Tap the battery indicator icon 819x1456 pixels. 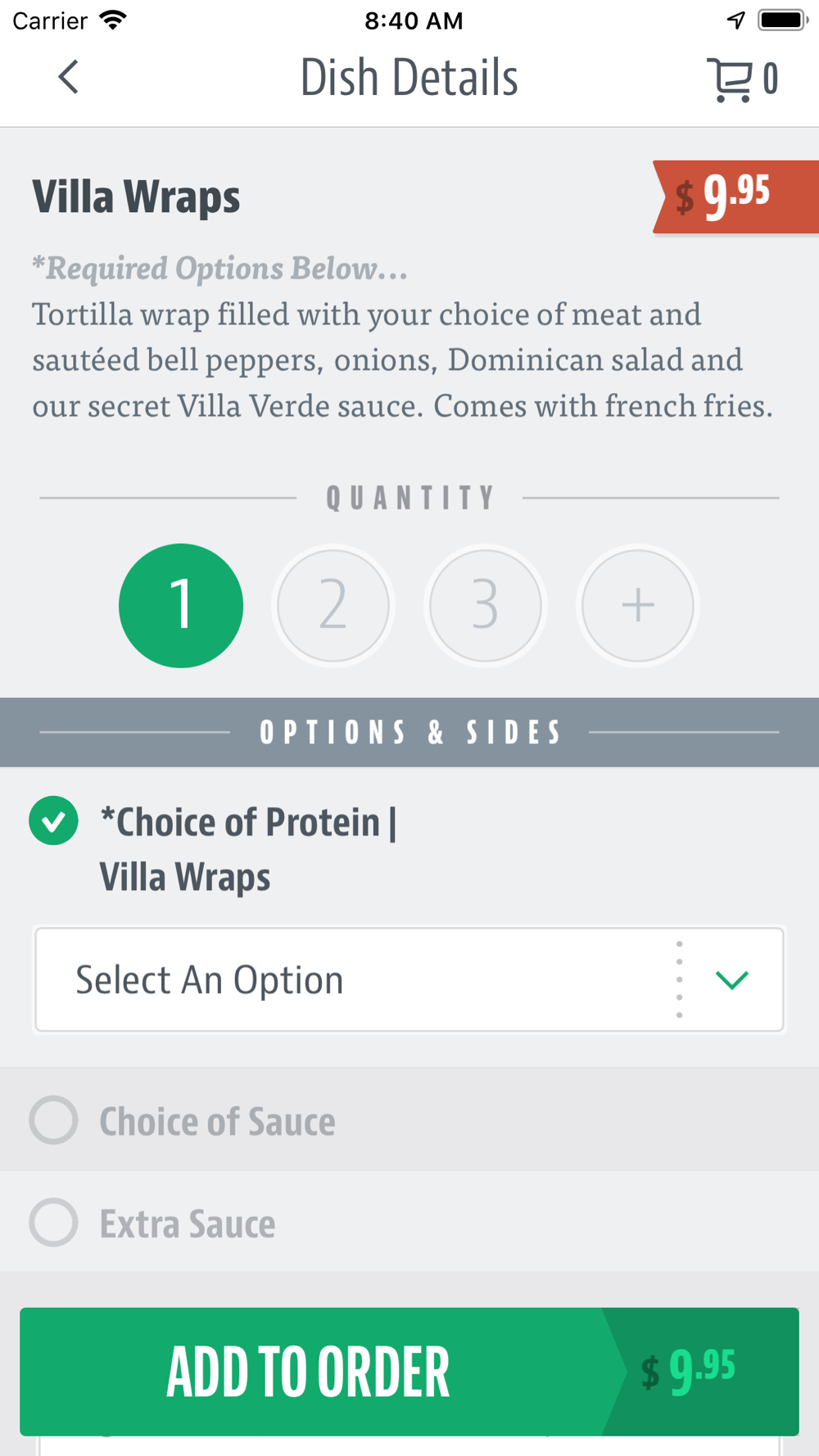781,20
